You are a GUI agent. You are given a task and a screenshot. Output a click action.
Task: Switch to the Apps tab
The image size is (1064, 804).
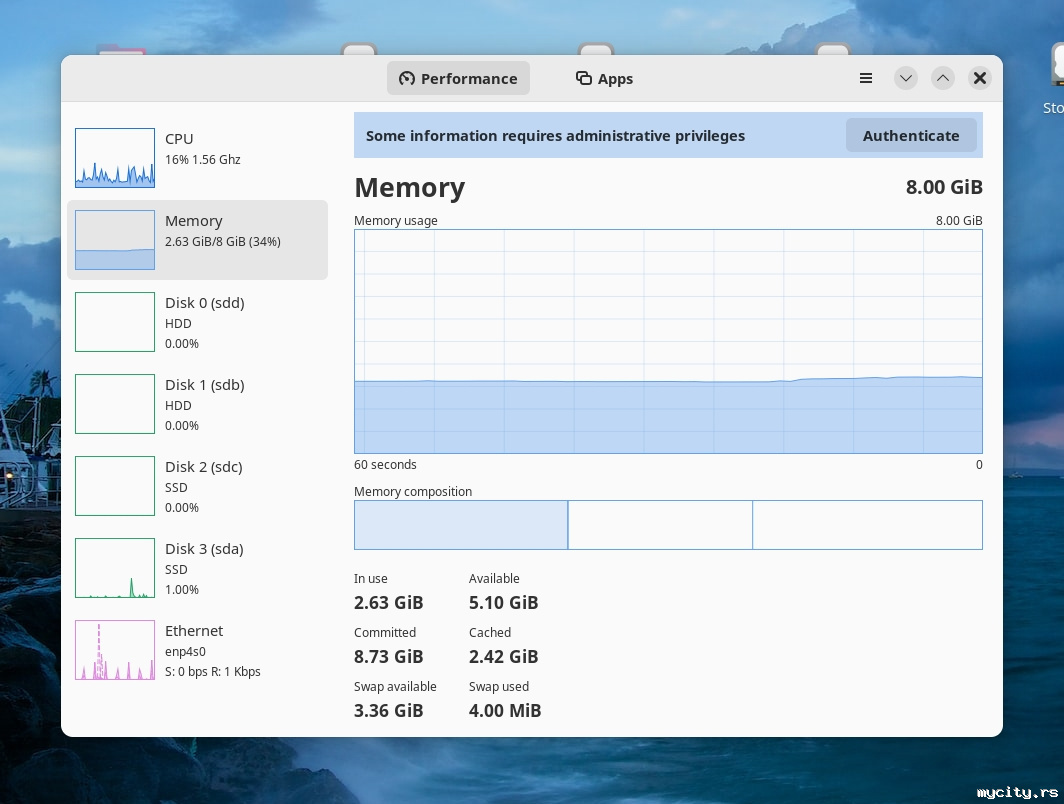click(x=604, y=78)
